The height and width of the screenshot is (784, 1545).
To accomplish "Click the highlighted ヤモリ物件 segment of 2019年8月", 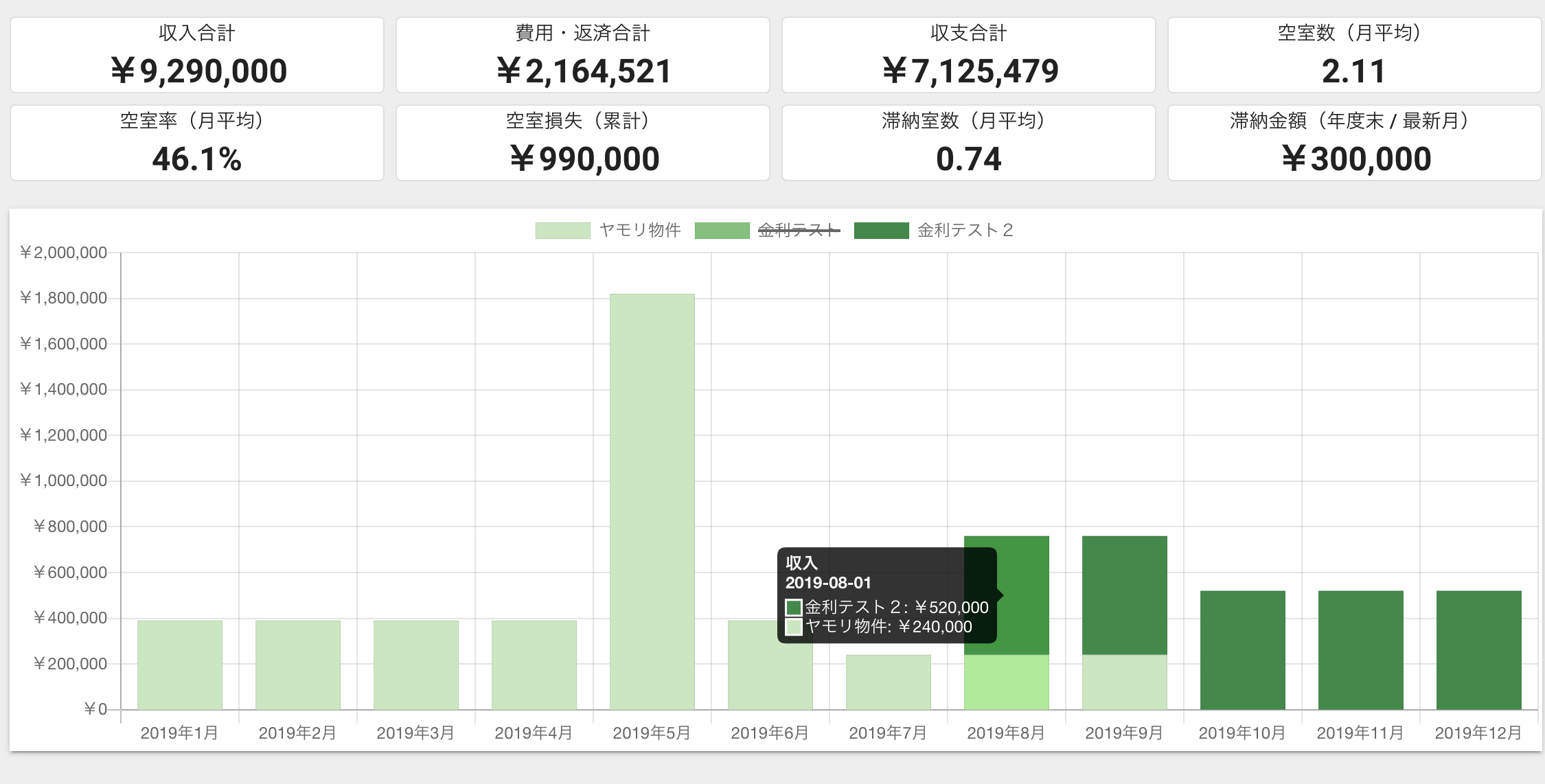I will [1007, 682].
